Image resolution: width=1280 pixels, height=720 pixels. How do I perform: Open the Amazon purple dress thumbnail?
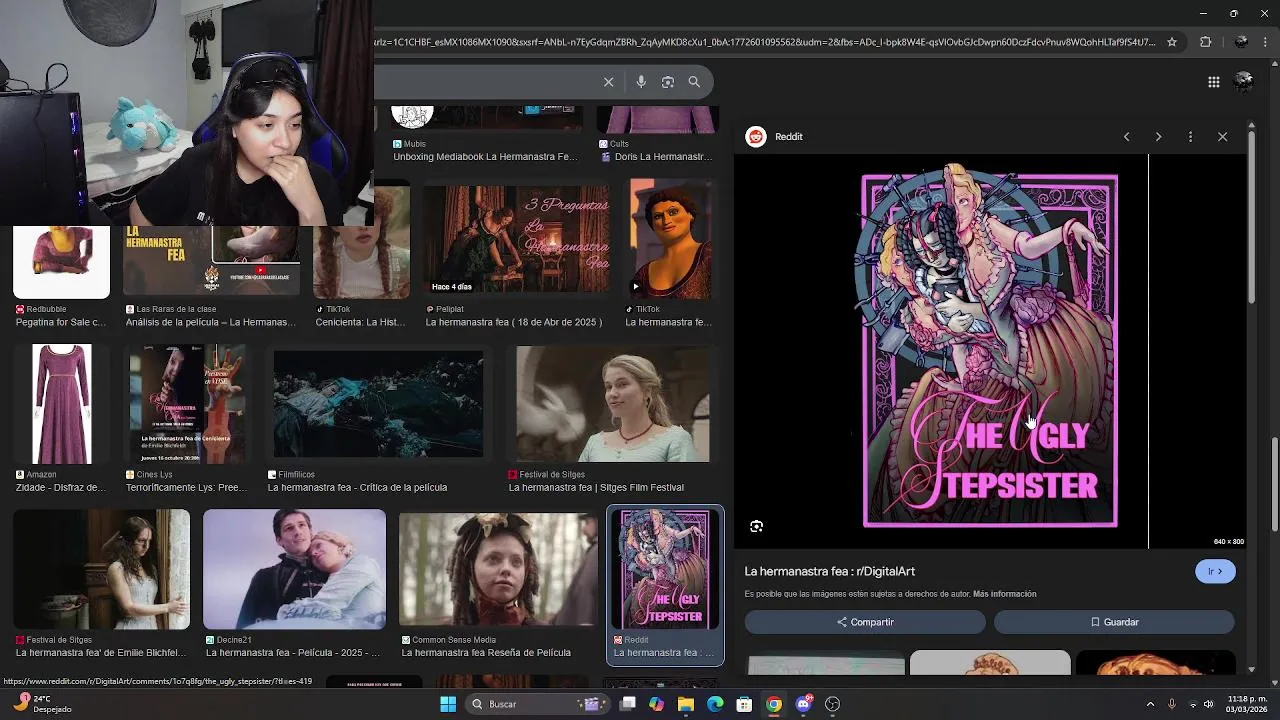(61, 404)
